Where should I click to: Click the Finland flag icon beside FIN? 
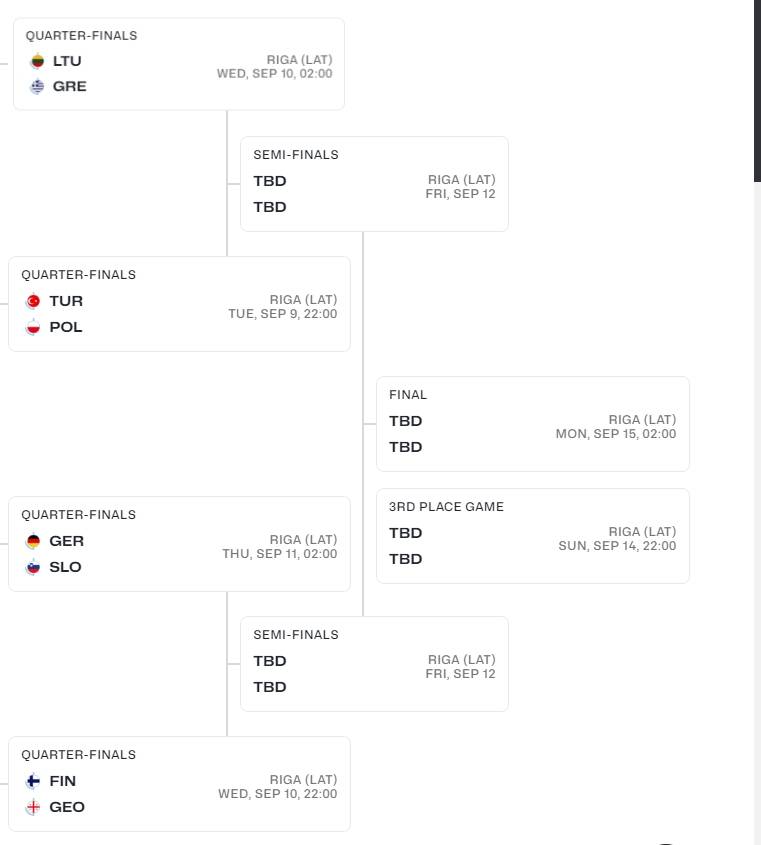tap(33, 781)
